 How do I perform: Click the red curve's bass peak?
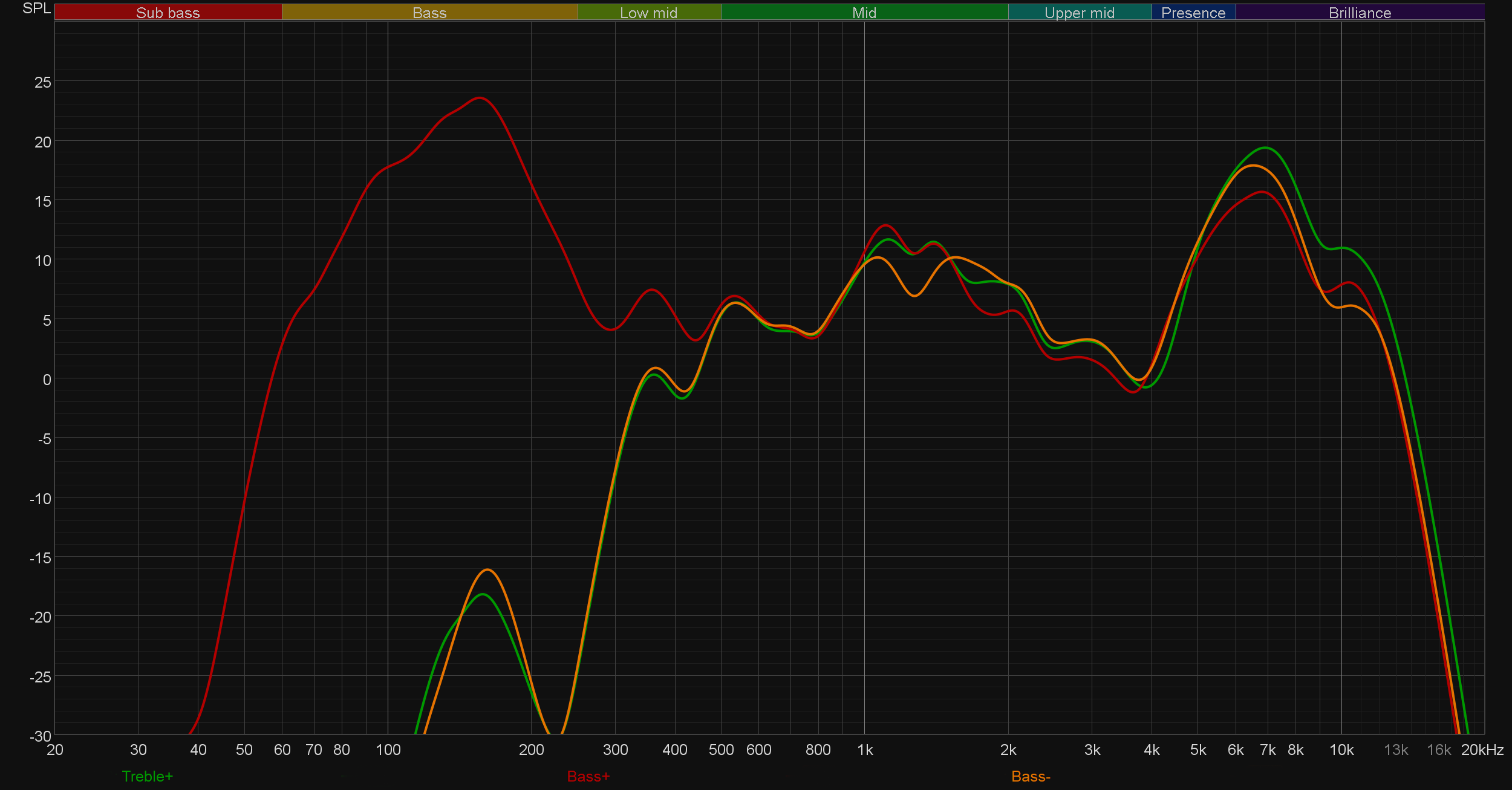click(x=480, y=98)
